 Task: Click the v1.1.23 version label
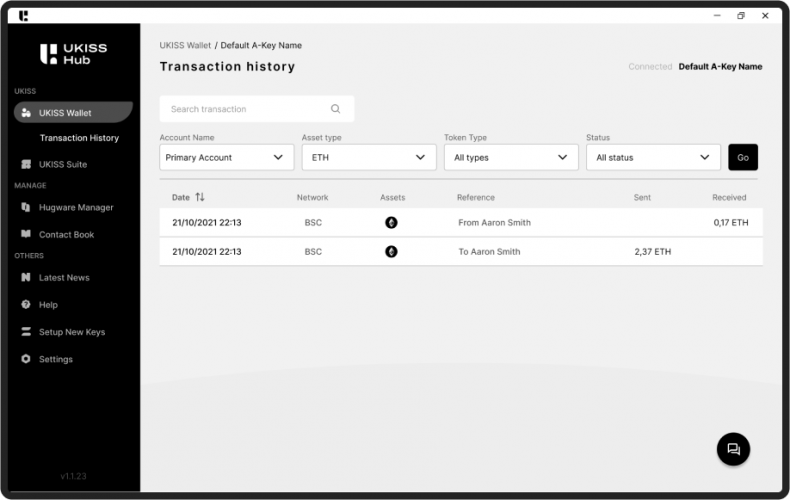point(73,476)
